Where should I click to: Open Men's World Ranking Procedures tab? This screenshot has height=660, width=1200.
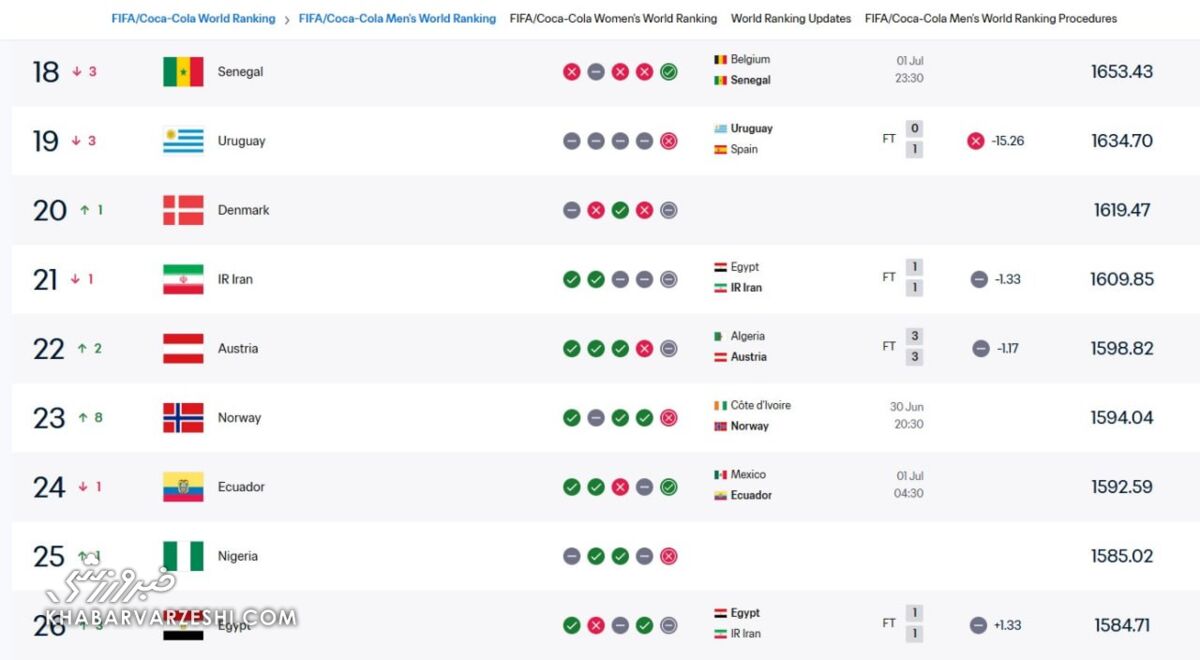991,18
